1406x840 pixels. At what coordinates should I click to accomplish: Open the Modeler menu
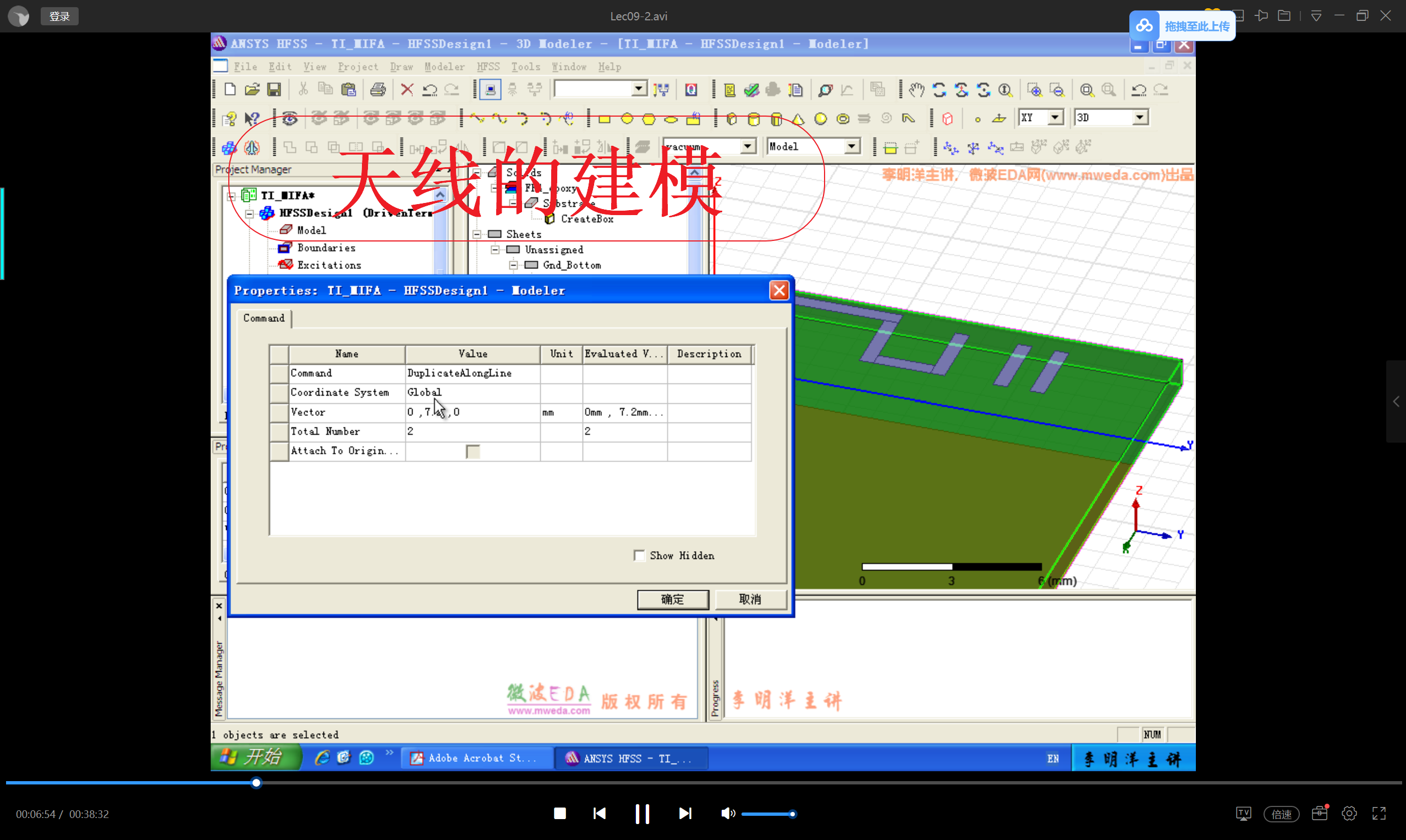[x=444, y=67]
